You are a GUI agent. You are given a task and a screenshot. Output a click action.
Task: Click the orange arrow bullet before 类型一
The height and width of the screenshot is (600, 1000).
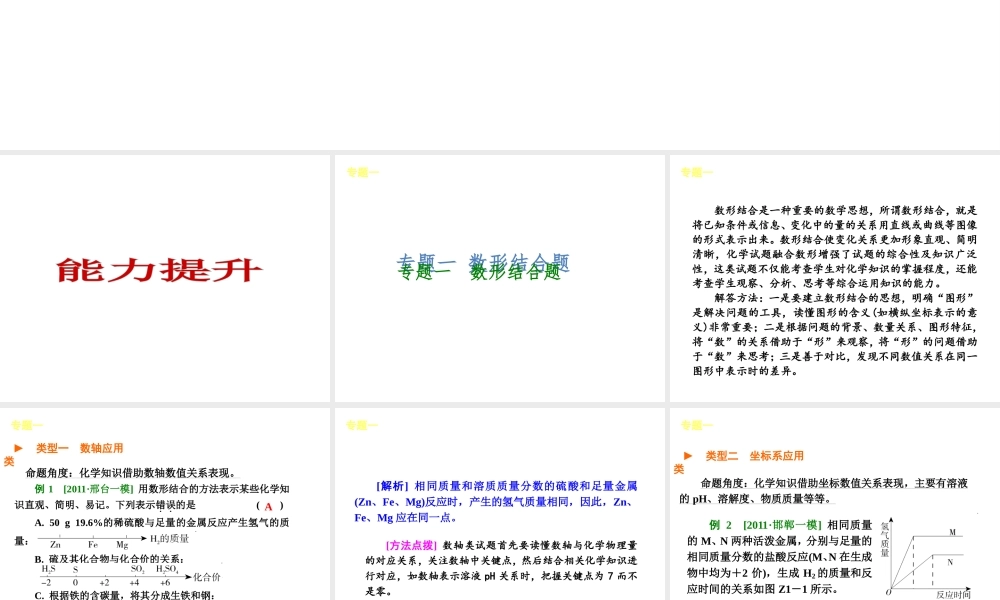(x=18, y=448)
